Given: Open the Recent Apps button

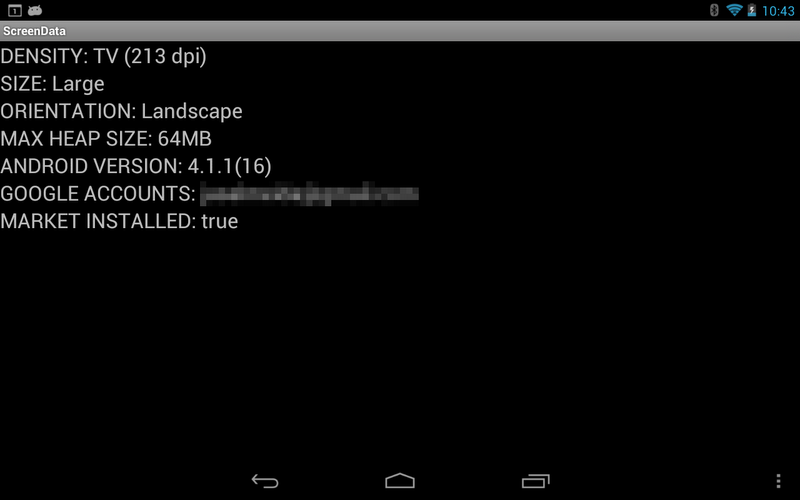Looking at the screenshot, I should tap(536, 481).
